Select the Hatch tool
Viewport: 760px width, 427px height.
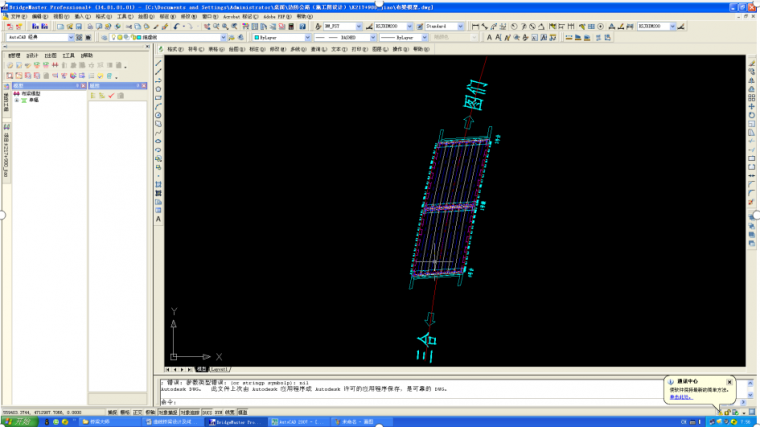[x=158, y=185]
